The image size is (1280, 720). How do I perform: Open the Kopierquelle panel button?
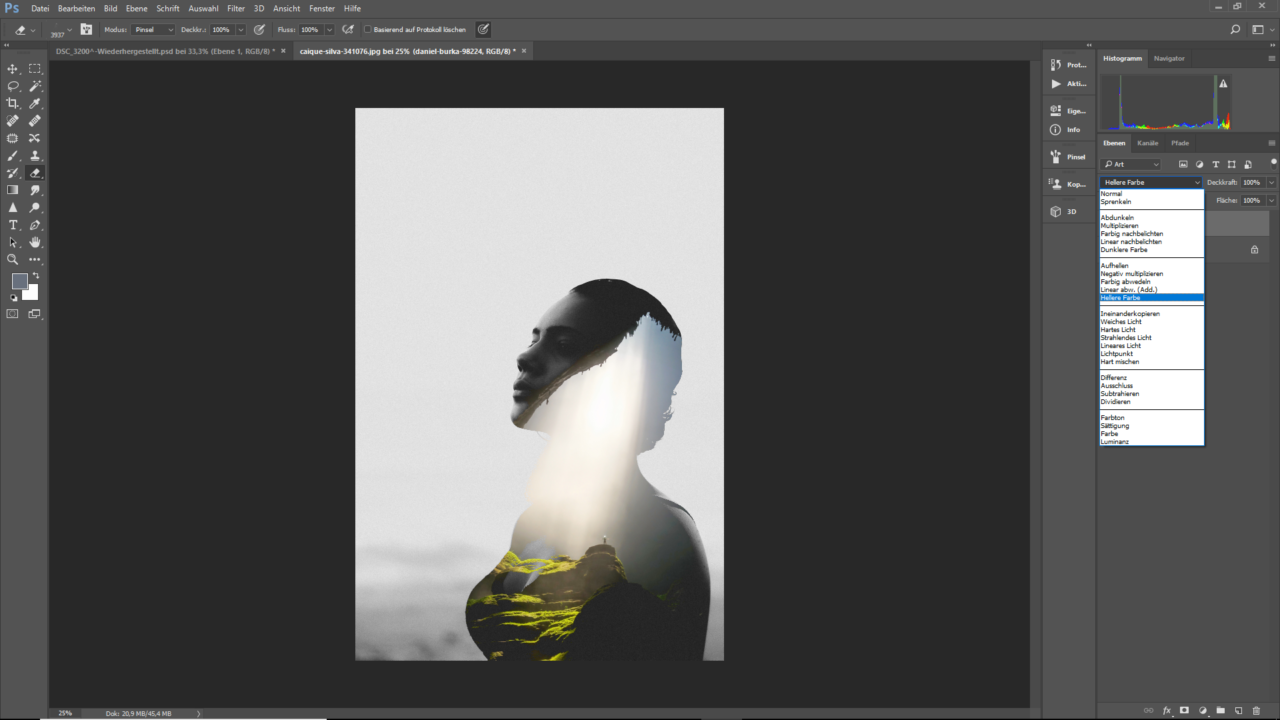1068,184
